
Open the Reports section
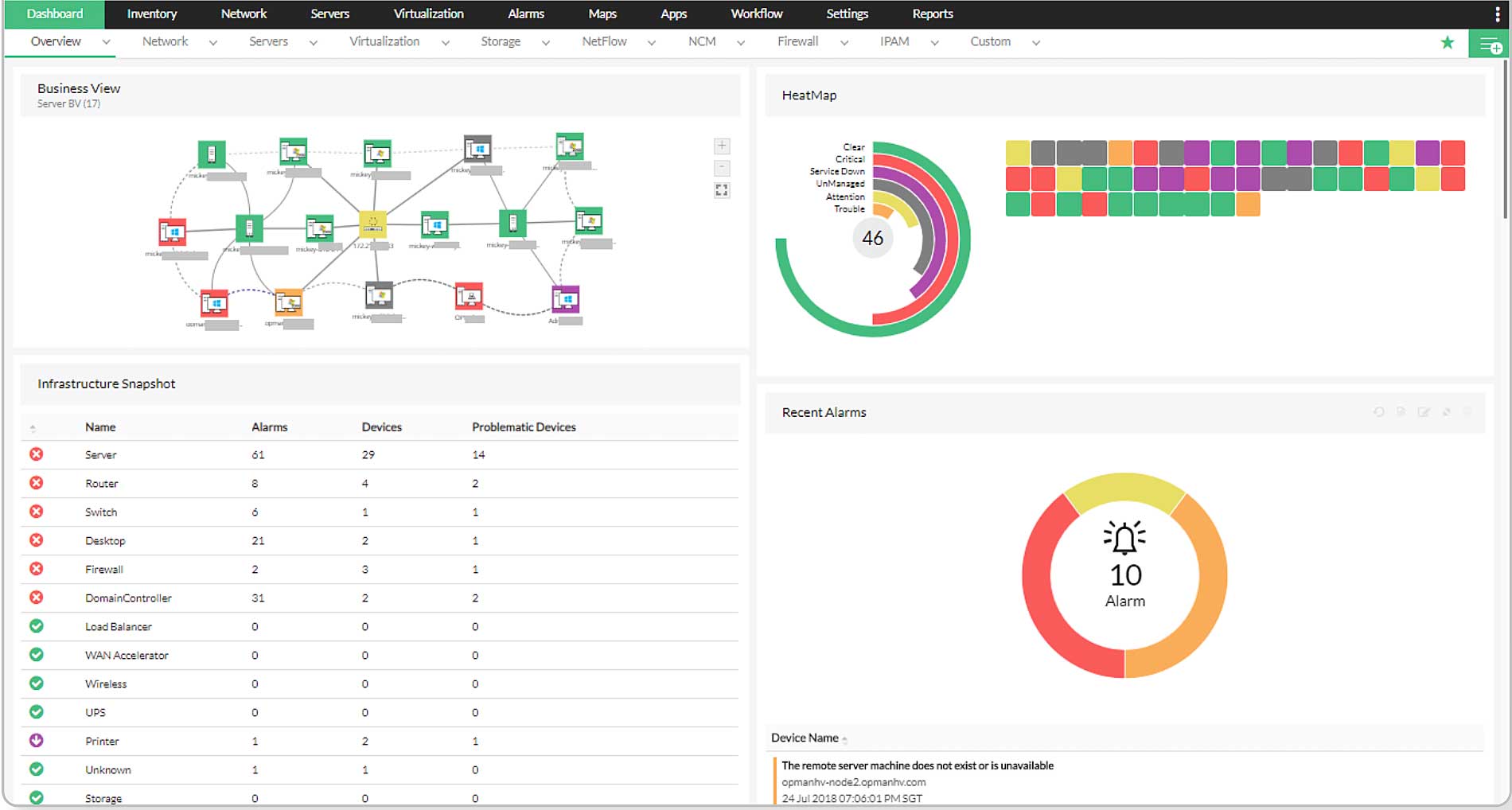(x=932, y=14)
